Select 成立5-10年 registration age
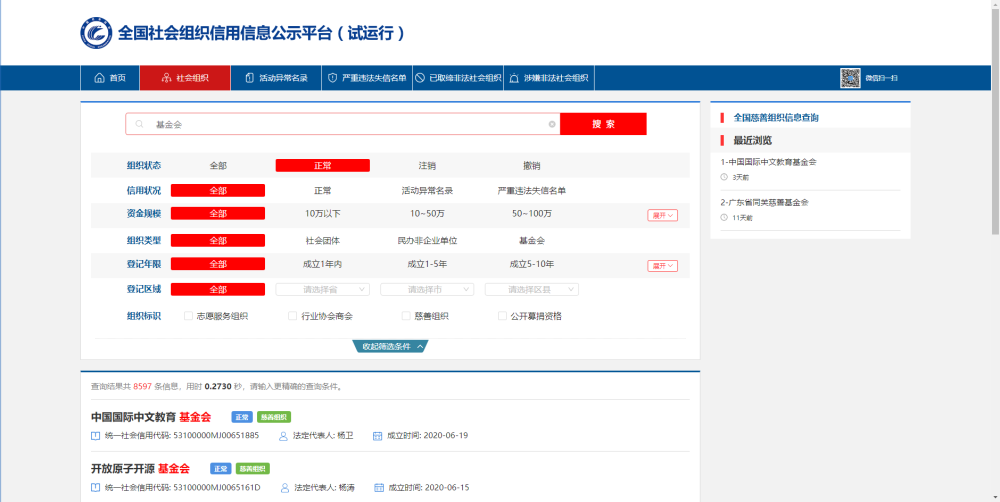Image resolution: width=1000 pixels, height=502 pixels. (532, 263)
